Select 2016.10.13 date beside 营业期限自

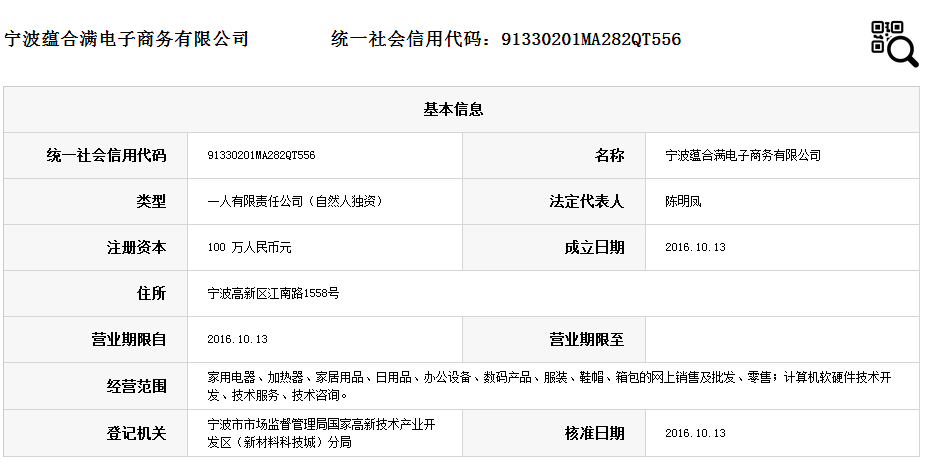pyautogui.click(x=237, y=340)
